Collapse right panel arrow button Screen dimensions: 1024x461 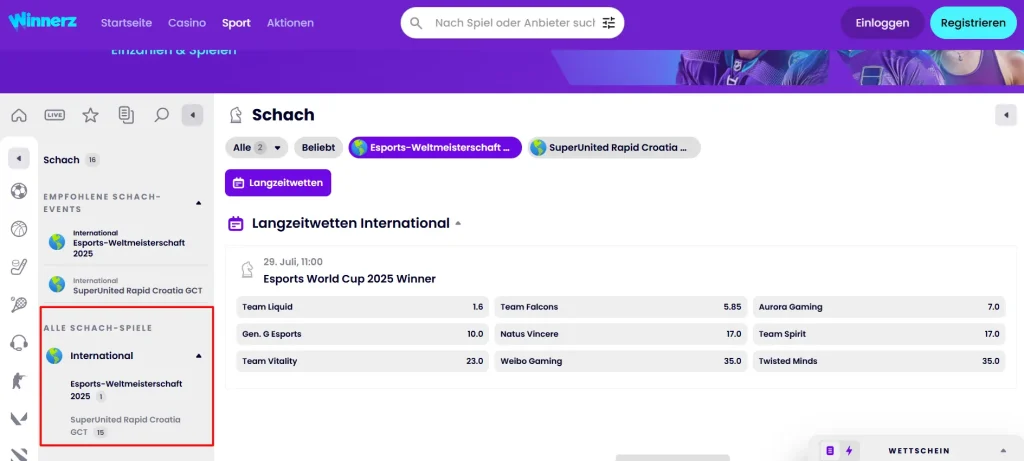pos(1006,116)
